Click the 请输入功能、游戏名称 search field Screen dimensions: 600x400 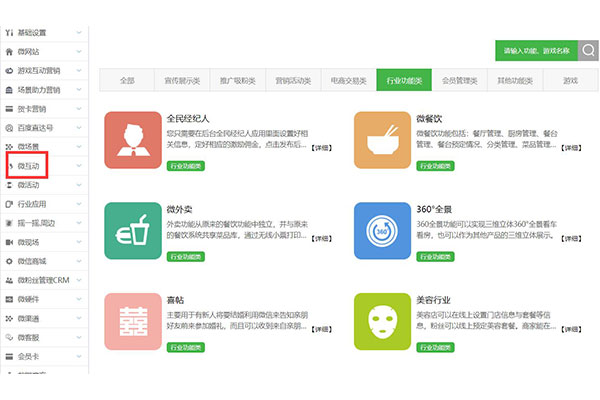click(536, 51)
